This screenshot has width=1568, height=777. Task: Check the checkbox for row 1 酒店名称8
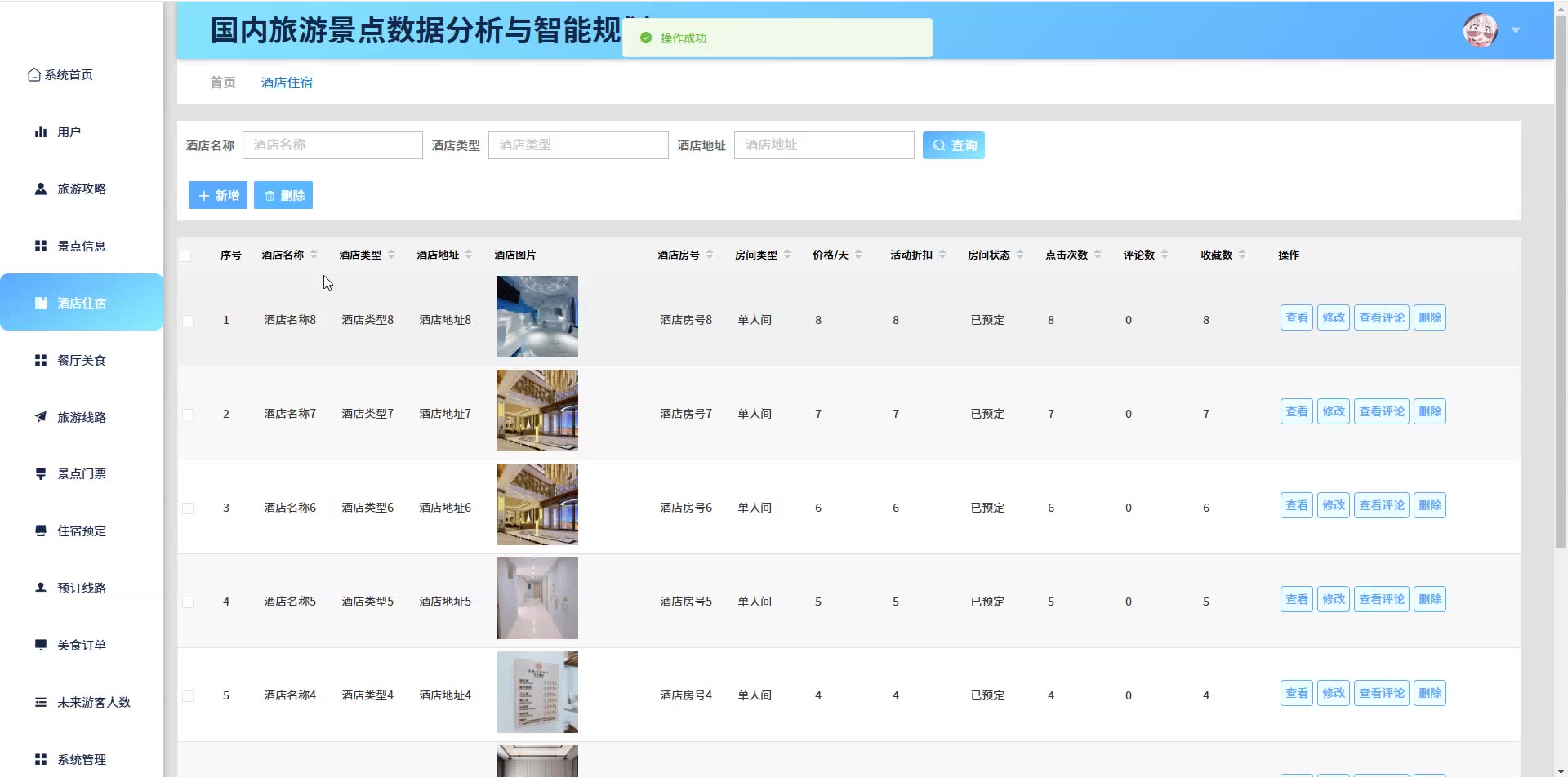coord(188,321)
